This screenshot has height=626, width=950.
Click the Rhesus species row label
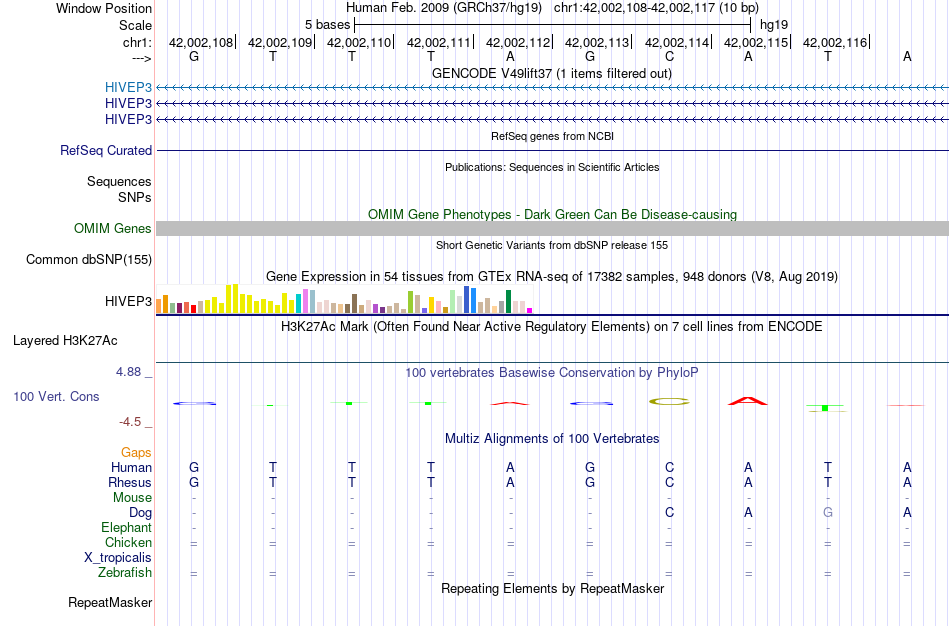tap(130, 482)
